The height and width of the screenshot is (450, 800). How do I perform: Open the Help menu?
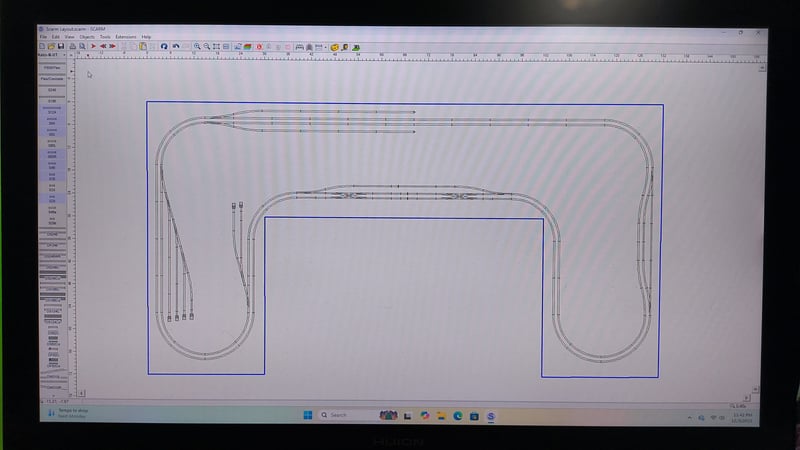pyautogui.click(x=146, y=37)
